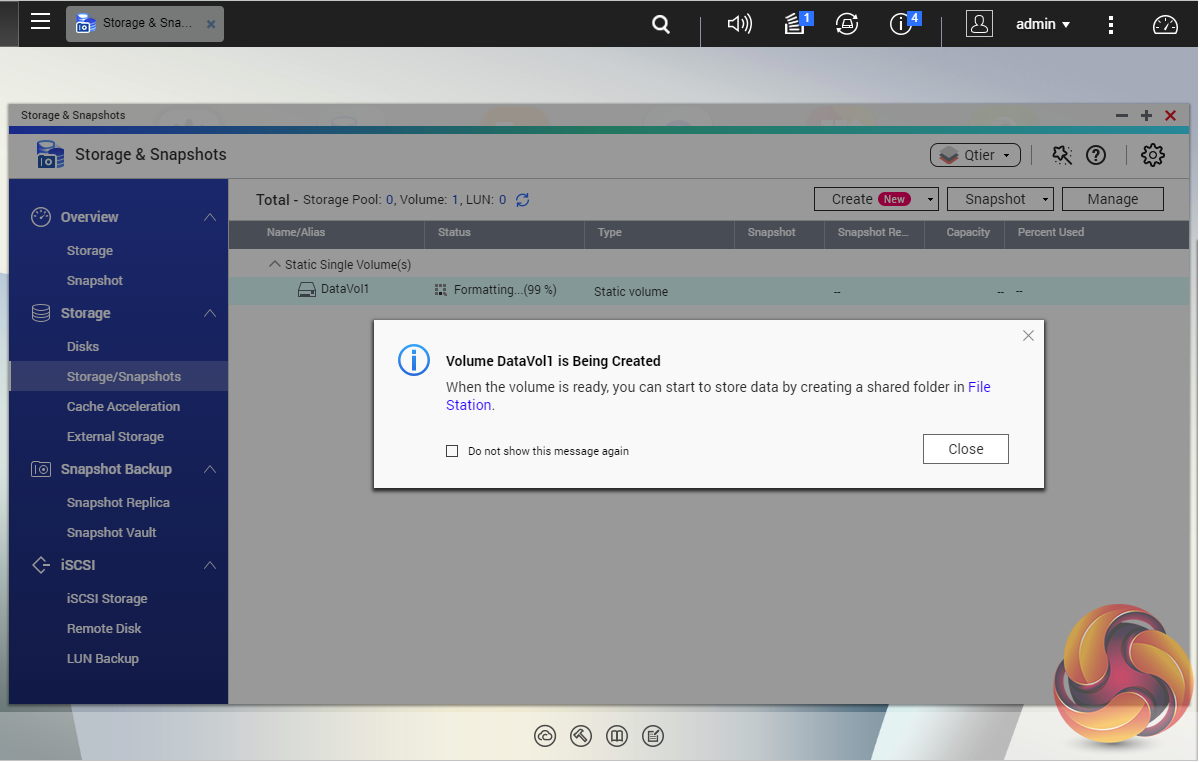Select Snapshot under Overview

coord(95,281)
